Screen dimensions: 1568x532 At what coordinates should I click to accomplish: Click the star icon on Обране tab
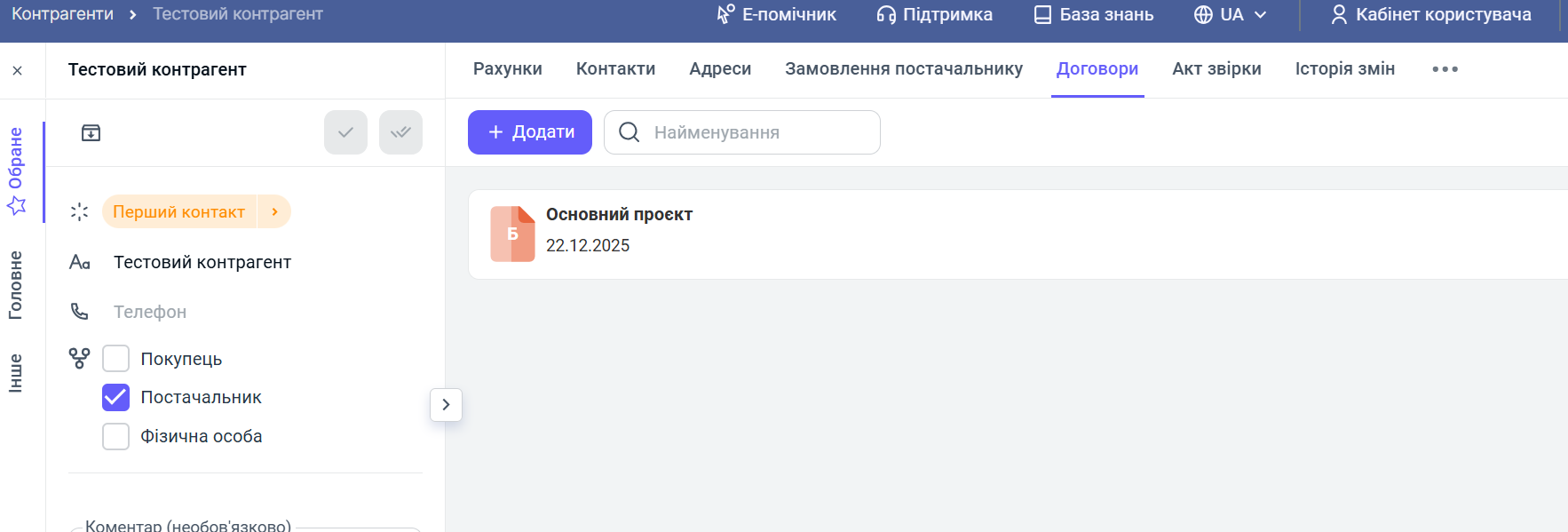[16, 206]
